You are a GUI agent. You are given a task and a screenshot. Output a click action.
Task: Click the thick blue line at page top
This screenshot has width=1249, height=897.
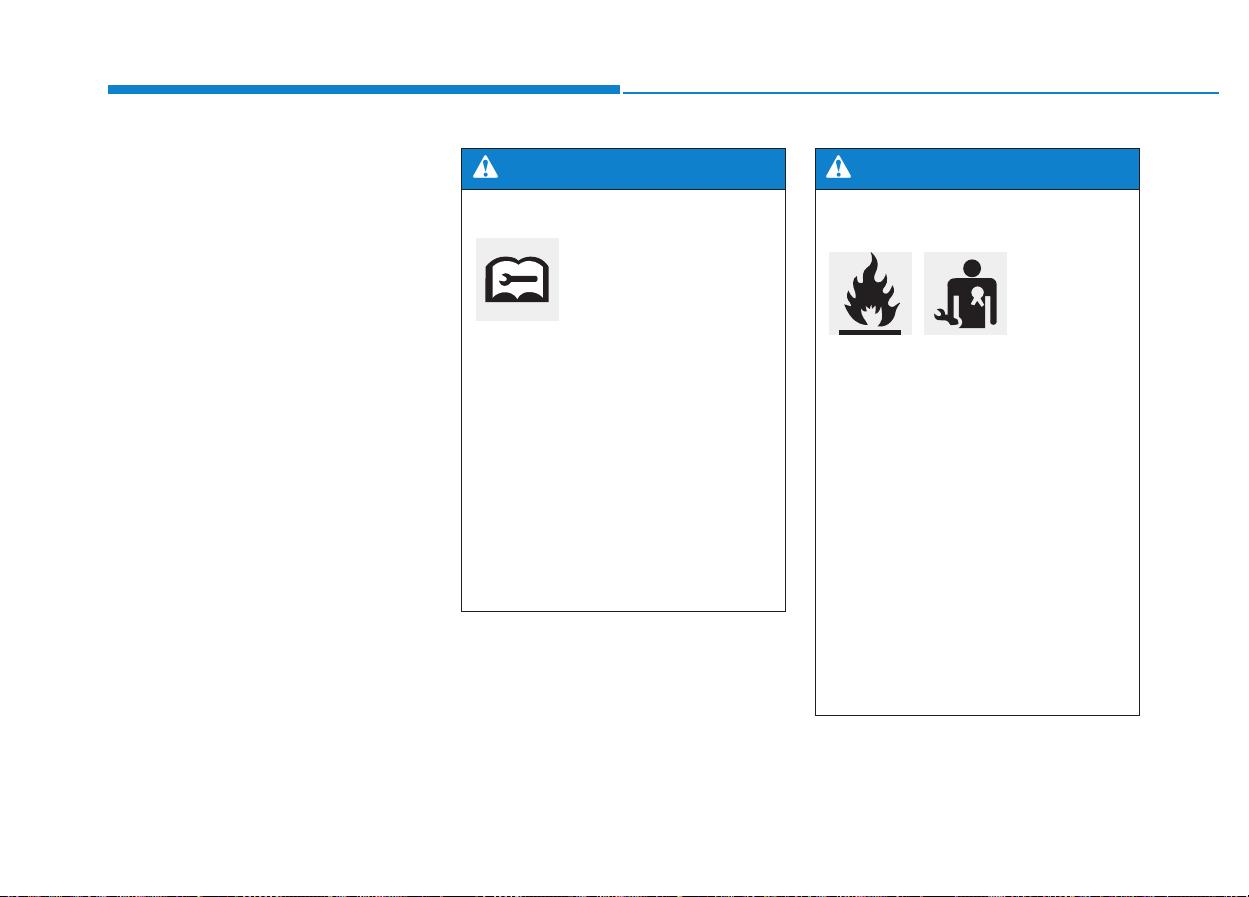[x=364, y=90]
